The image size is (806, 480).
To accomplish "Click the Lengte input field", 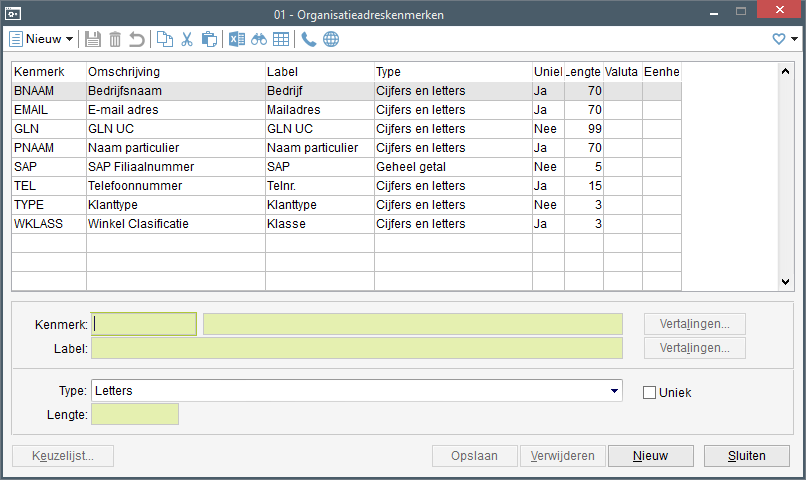I will click(135, 414).
